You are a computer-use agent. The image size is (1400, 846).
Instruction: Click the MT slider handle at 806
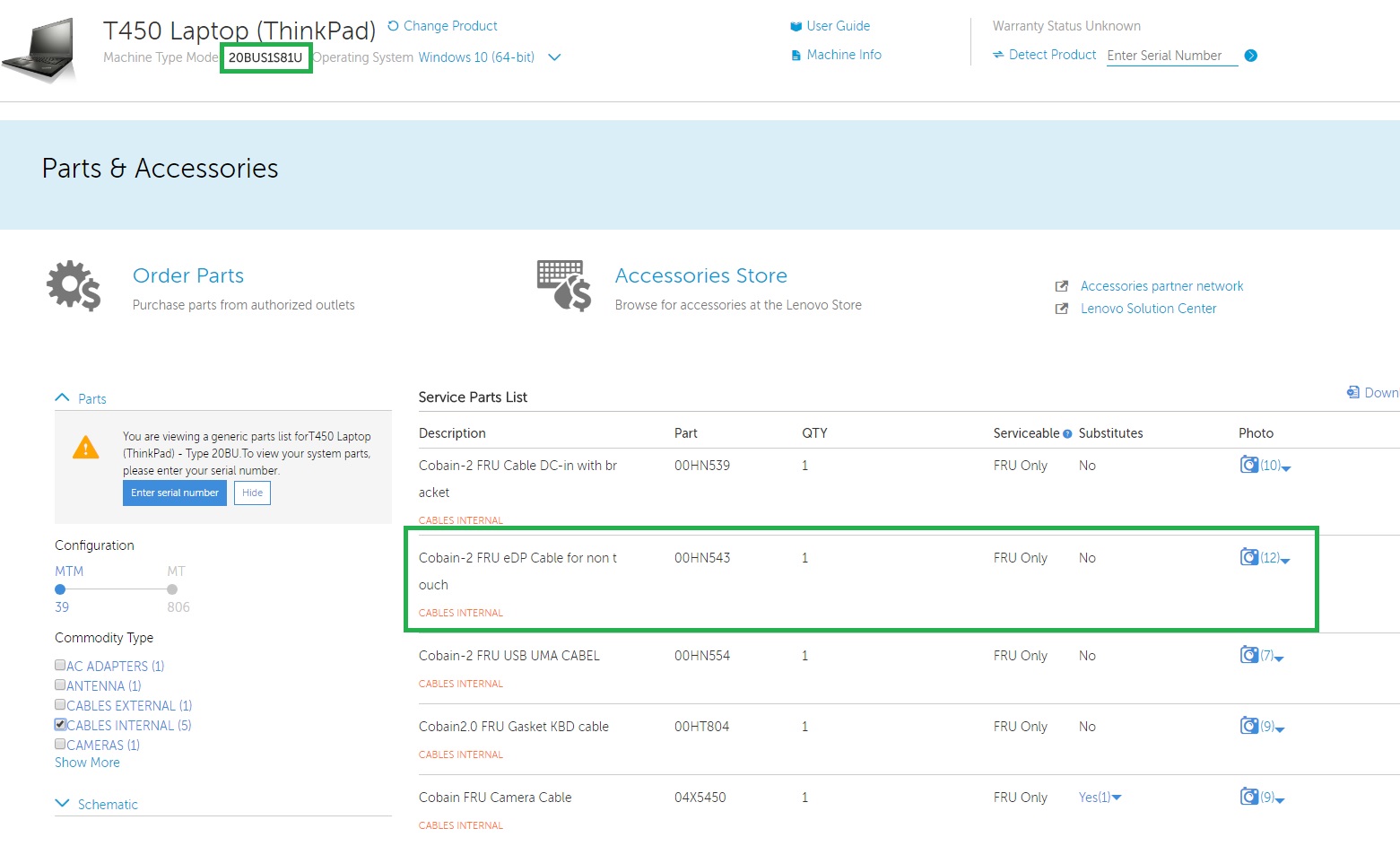[172, 589]
